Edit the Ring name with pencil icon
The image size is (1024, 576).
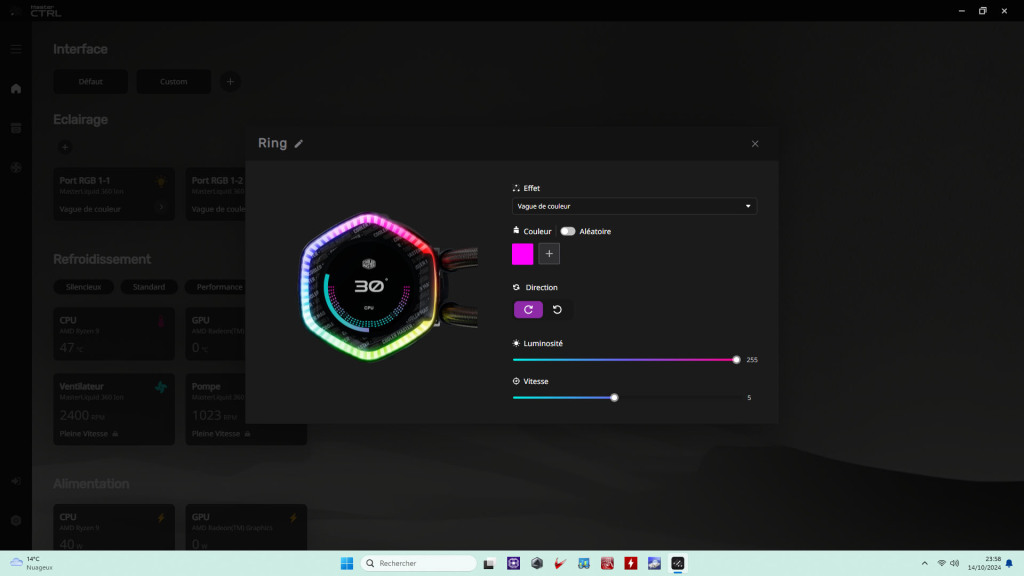pyautogui.click(x=298, y=144)
